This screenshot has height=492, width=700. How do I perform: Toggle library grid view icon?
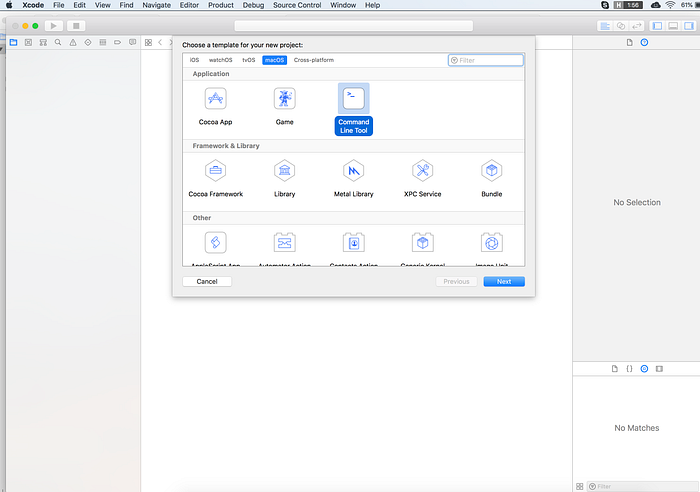tap(579, 486)
